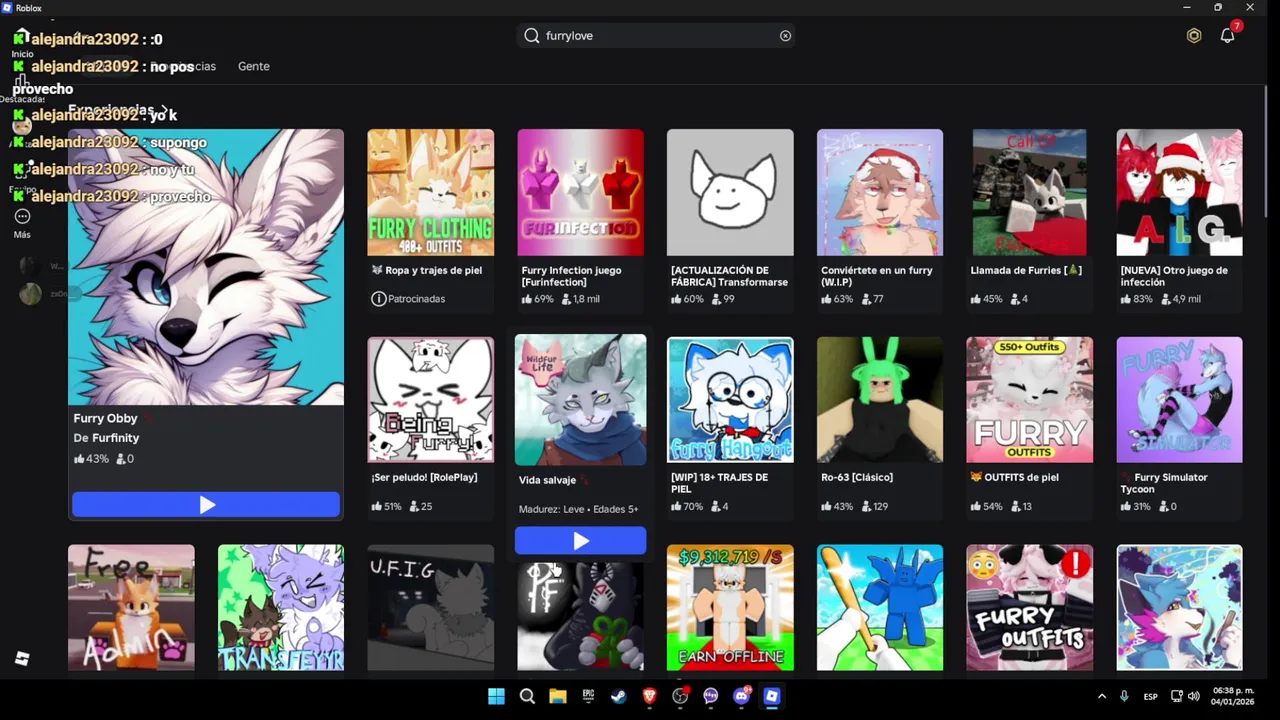
Task: Go to Inicio in the sidebar
Action: click(x=22, y=45)
